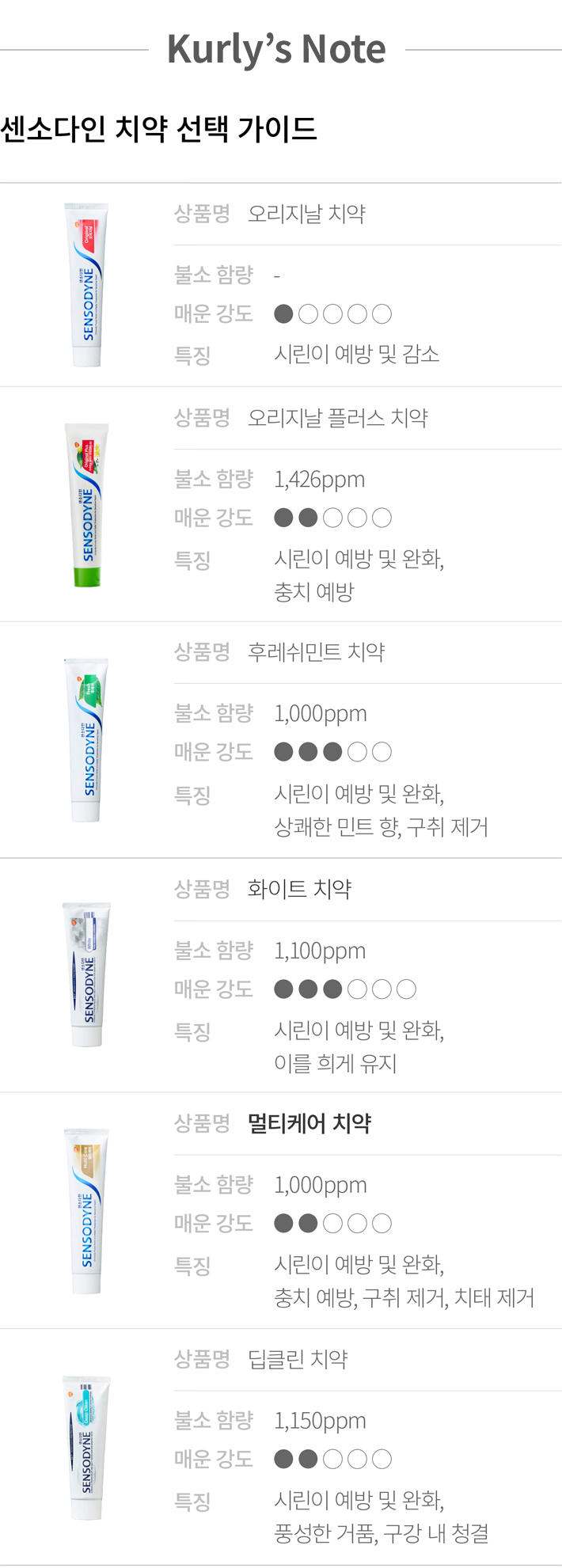This screenshot has height=1568, width=562.
Task: Click the Multi Care toothpaste tube image
Action: [86, 1211]
